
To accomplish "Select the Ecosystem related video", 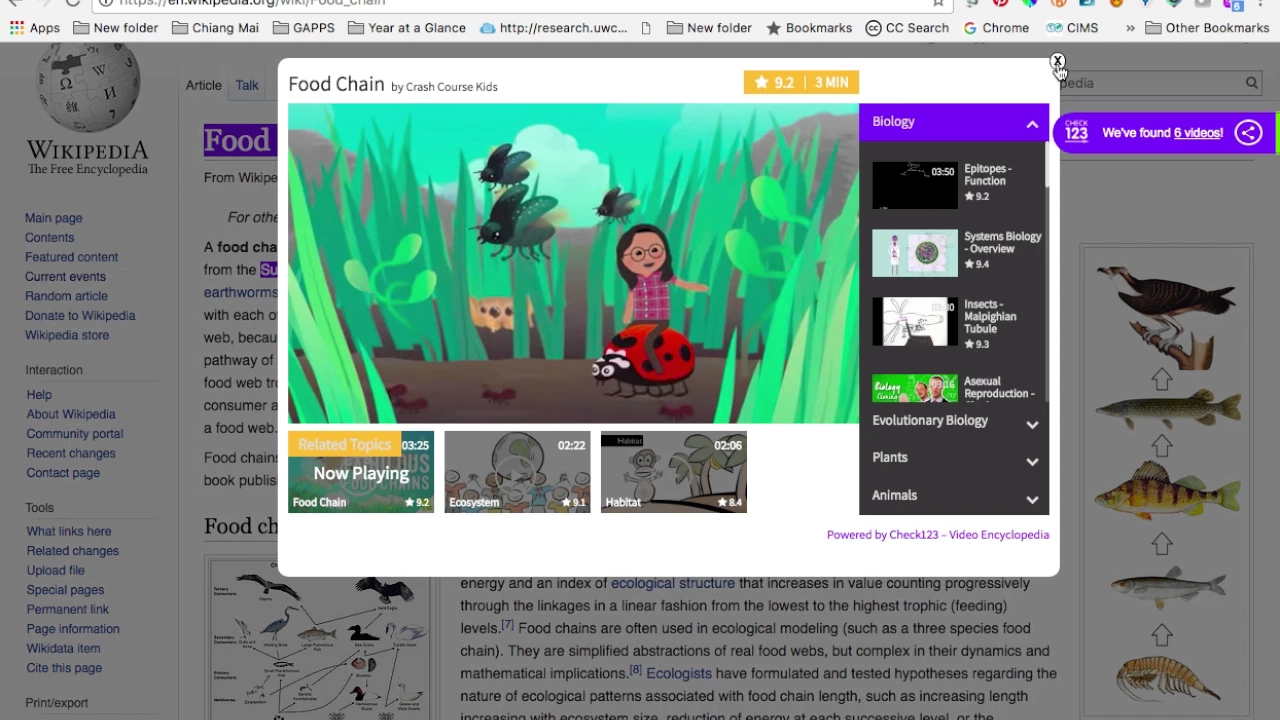I will (x=517, y=472).
